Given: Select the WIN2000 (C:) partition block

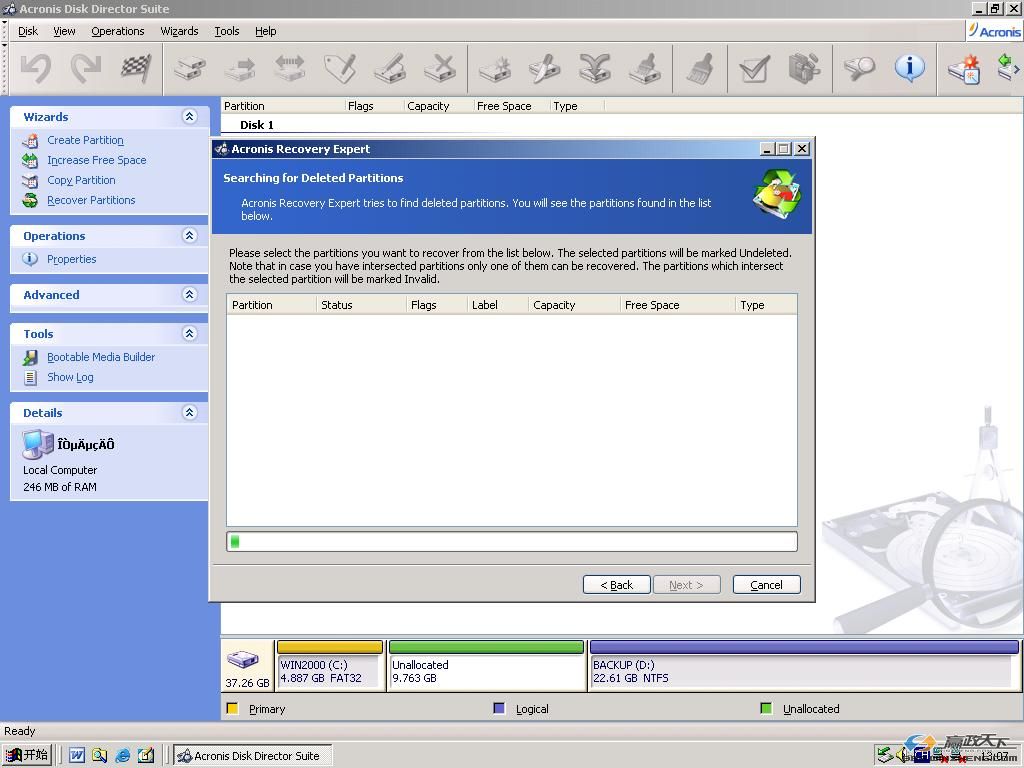Looking at the screenshot, I should point(330,665).
